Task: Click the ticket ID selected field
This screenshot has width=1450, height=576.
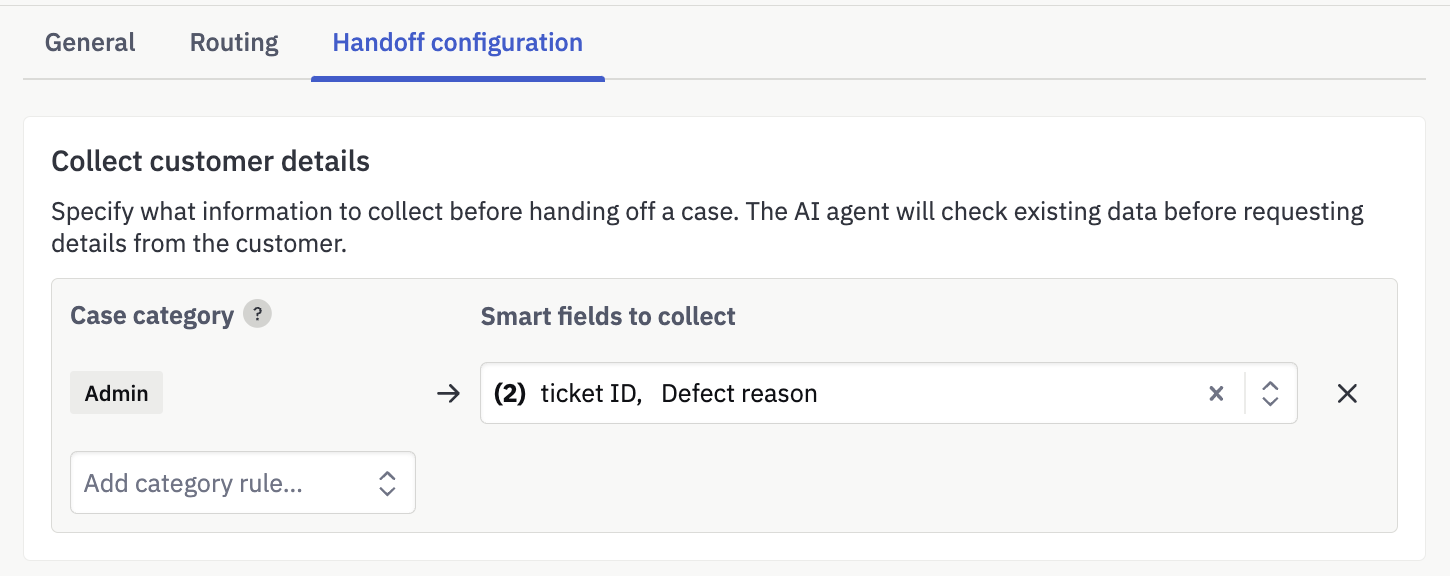Action: (591, 394)
